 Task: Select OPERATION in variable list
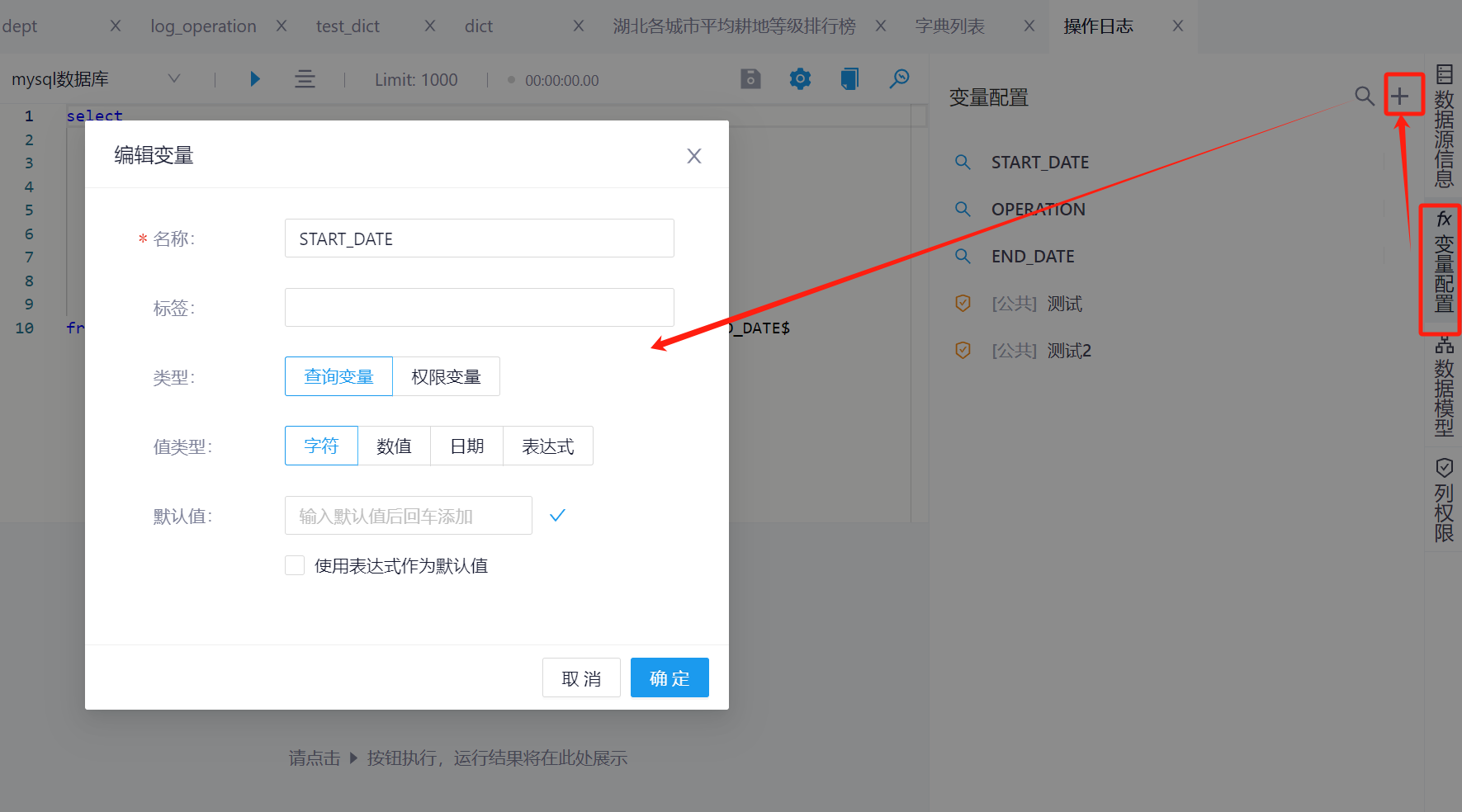(1039, 210)
